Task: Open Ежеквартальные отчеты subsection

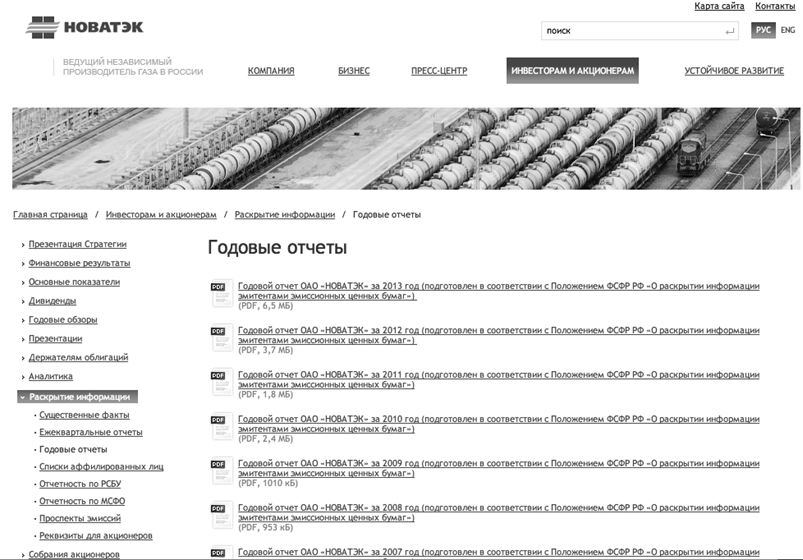Action: tap(91, 432)
